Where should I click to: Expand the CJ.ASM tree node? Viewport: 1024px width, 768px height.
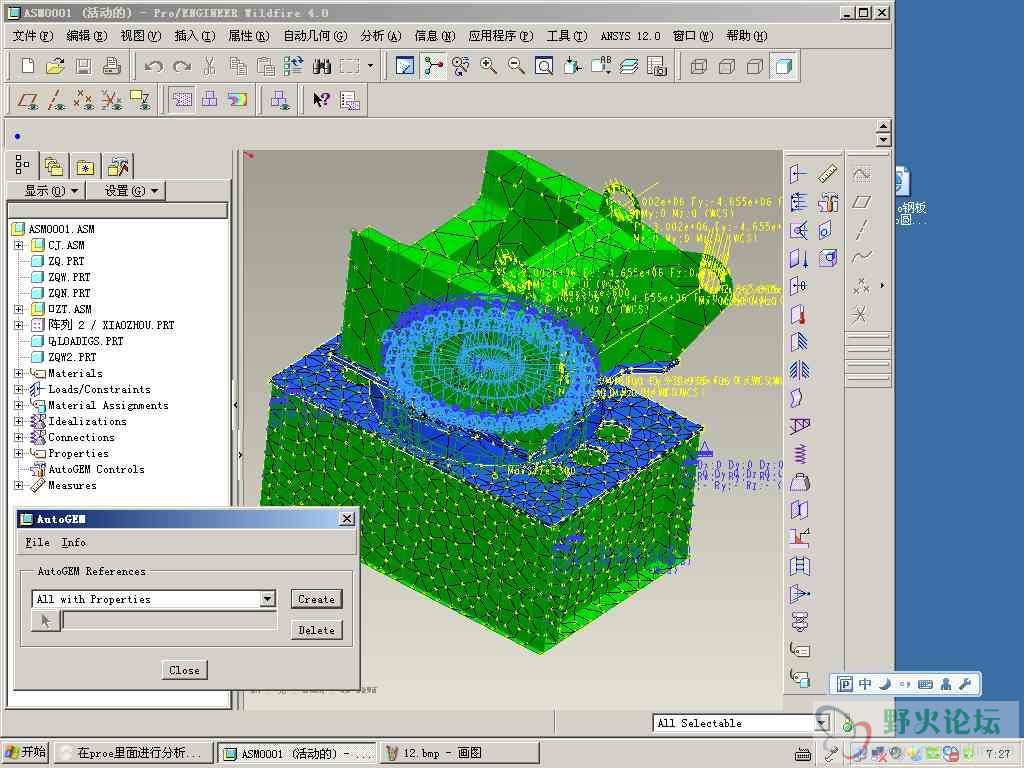pos(19,245)
